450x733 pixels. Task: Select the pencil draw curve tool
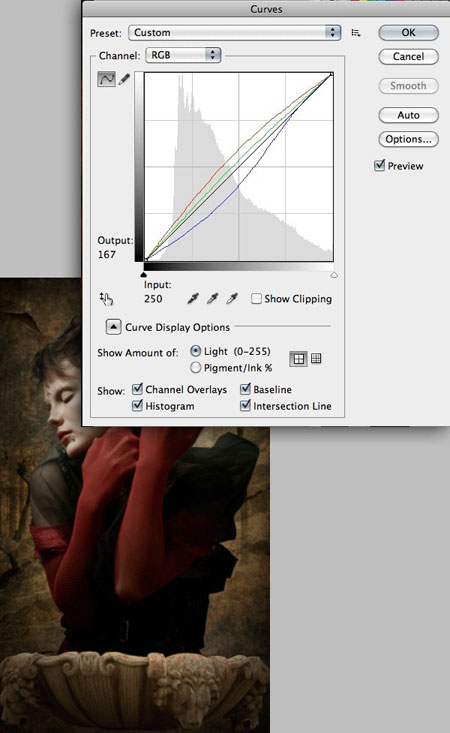pos(124,79)
